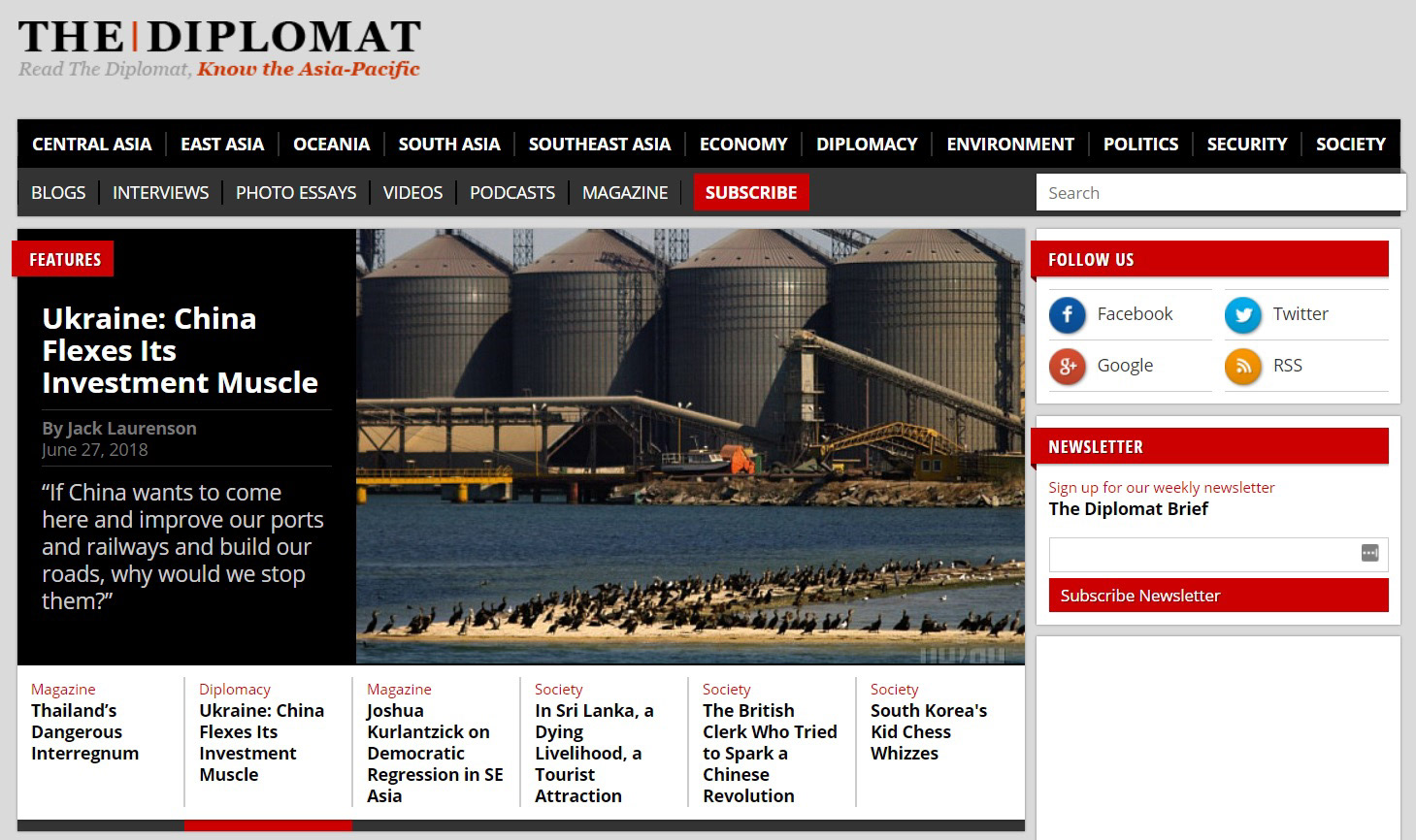1416x840 pixels.
Task: Click Subscribe Newsletter button
Action: tap(1218, 596)
